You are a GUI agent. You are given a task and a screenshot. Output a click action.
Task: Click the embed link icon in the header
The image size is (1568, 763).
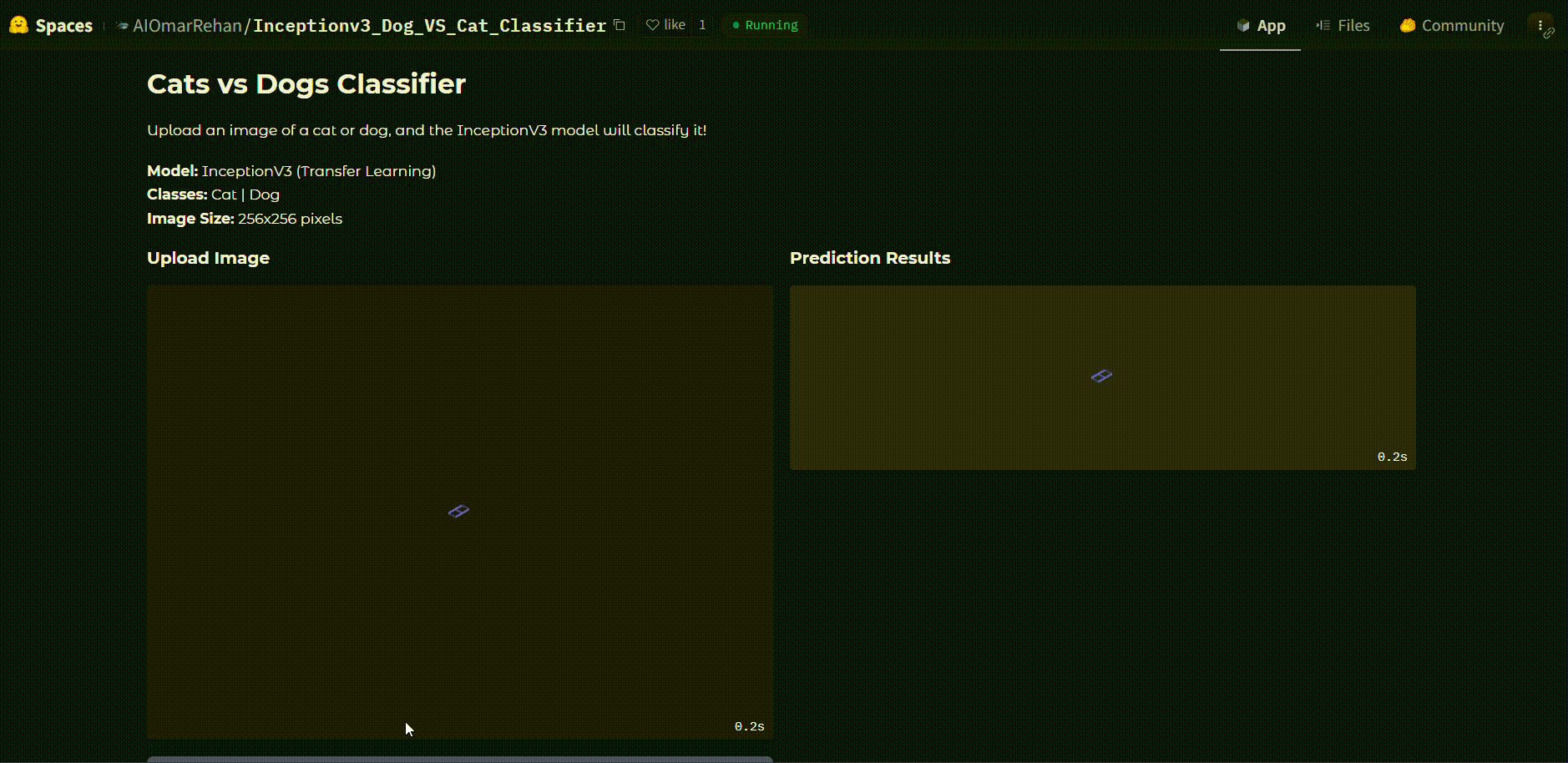pos(1550,33)
